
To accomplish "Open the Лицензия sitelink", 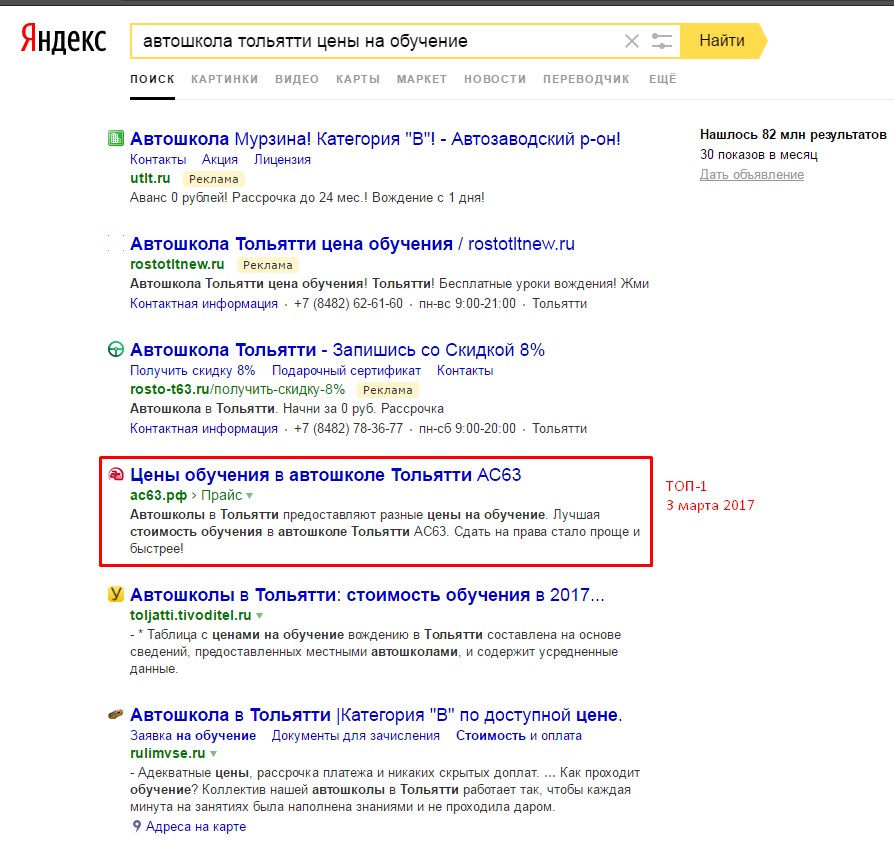I will pos(282,160).
